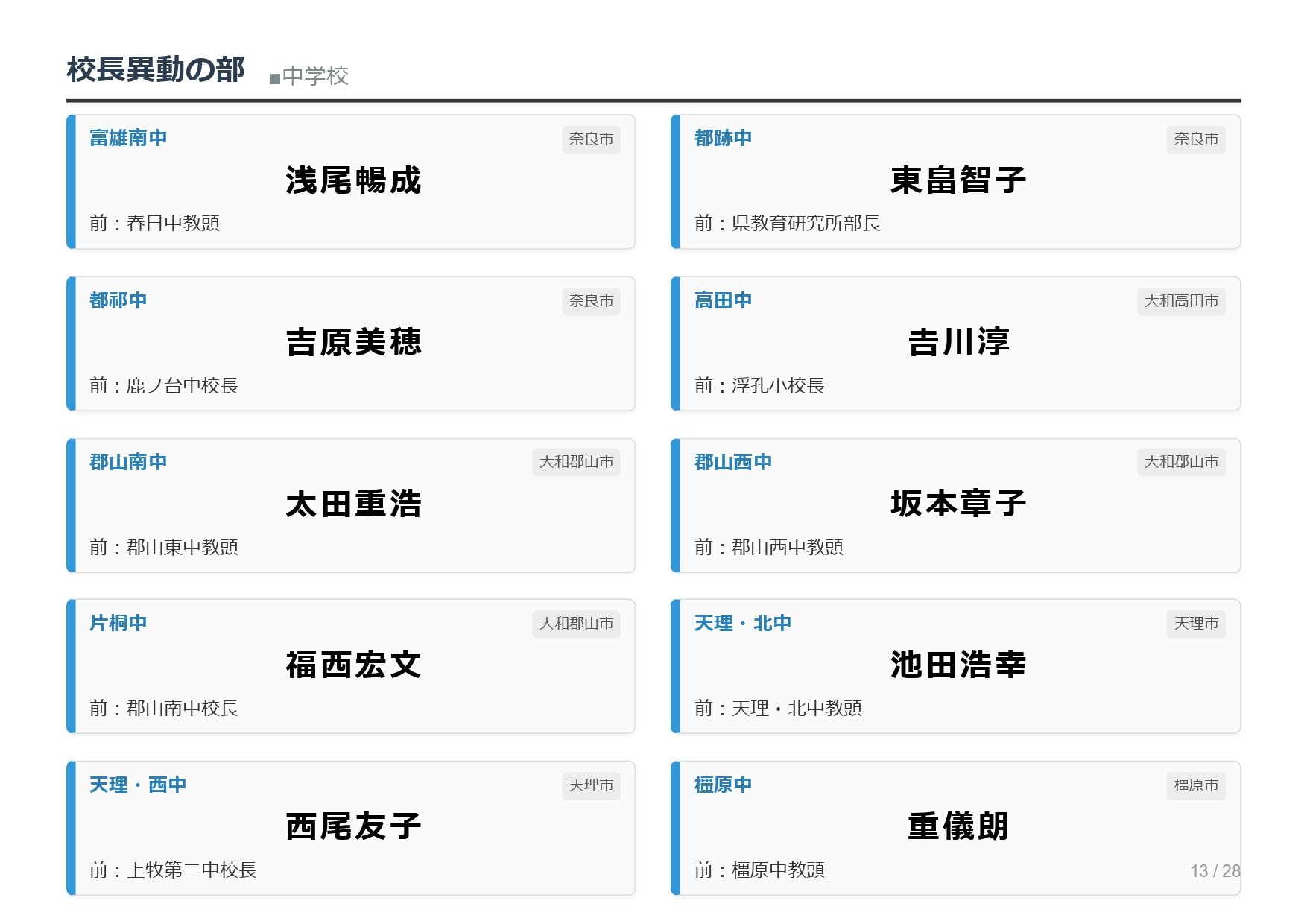Screen dimensions: 1307x924
Task: Click the 奈良市 tag on the 都跡中 card
Action: 1195,139
